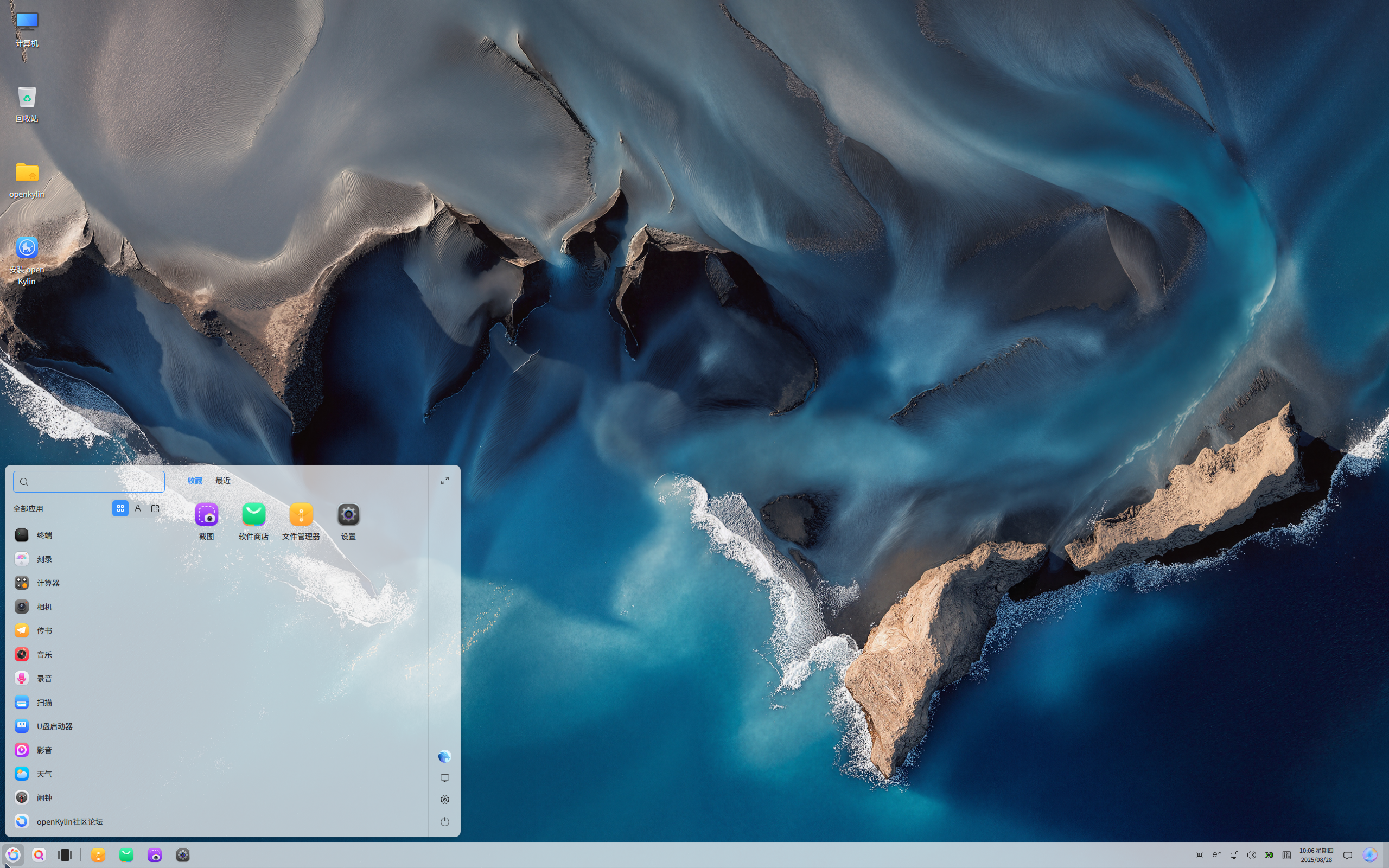Click the start menu button on taskbar

tap(13, 856)
